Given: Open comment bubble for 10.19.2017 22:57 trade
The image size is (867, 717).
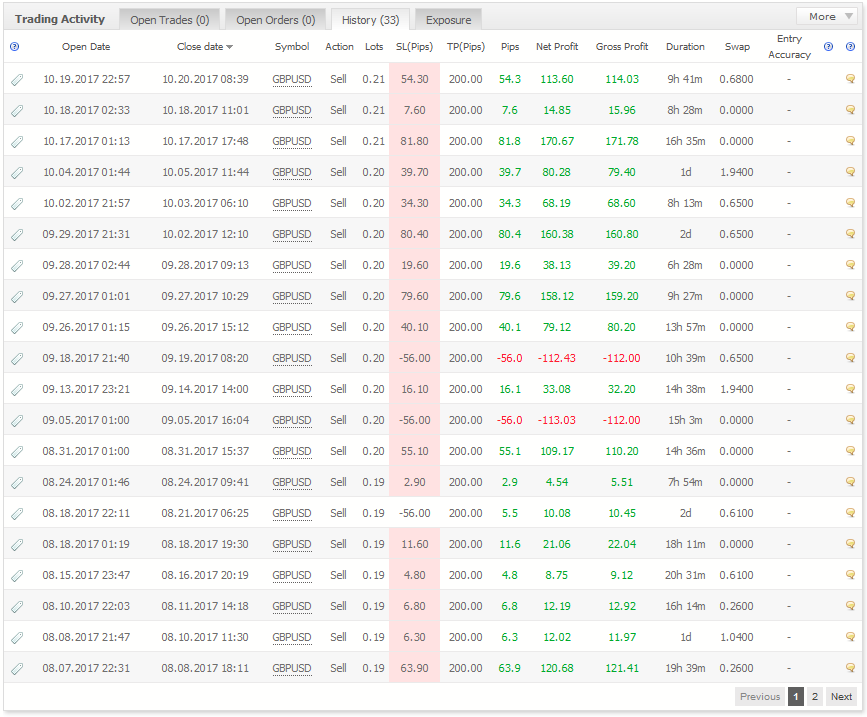Looking at the screenshot, I should [850, 79].
